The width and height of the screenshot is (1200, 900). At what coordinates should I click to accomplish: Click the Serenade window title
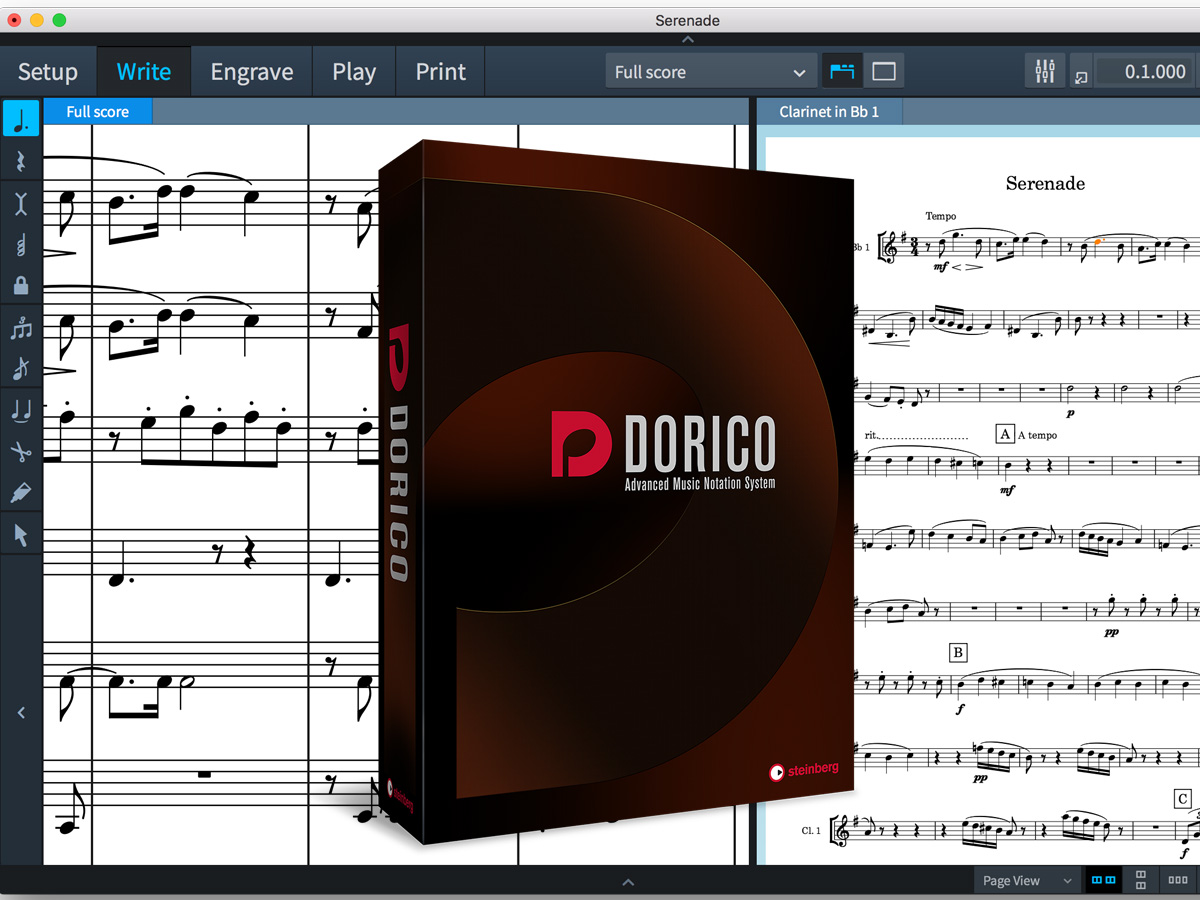coord(687,20)
